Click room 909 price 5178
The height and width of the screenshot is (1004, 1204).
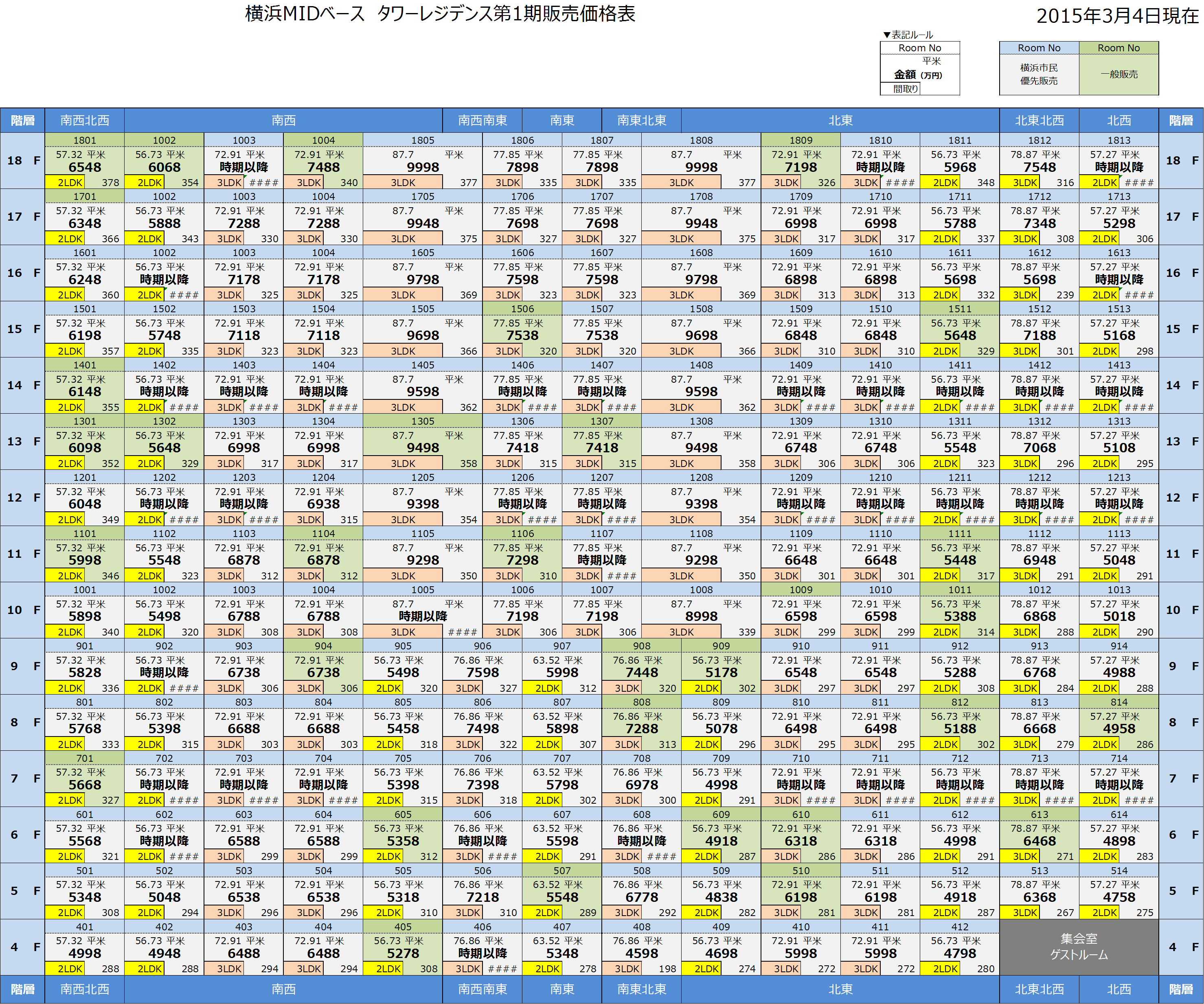point(721,673)
